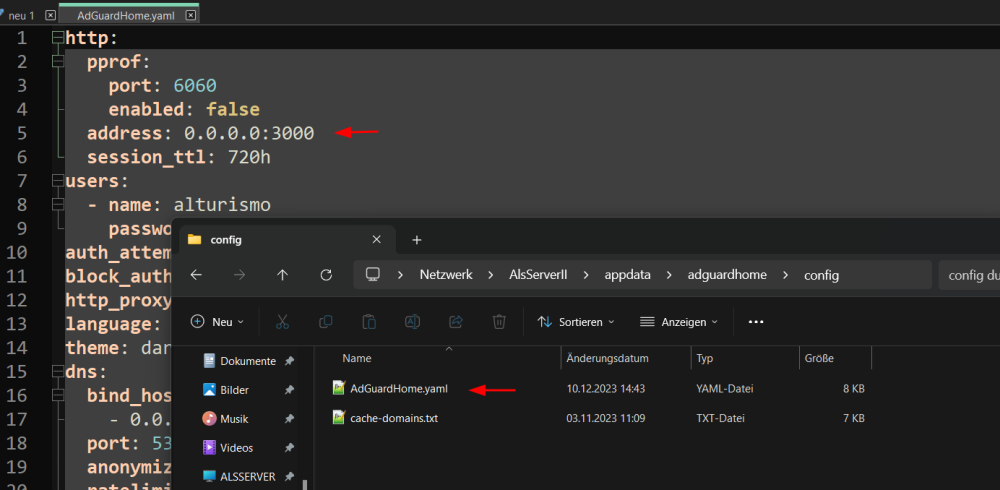Expand chevron after adguardhome breadcrumb
1000x490 pixels.
tap(786, 276)
